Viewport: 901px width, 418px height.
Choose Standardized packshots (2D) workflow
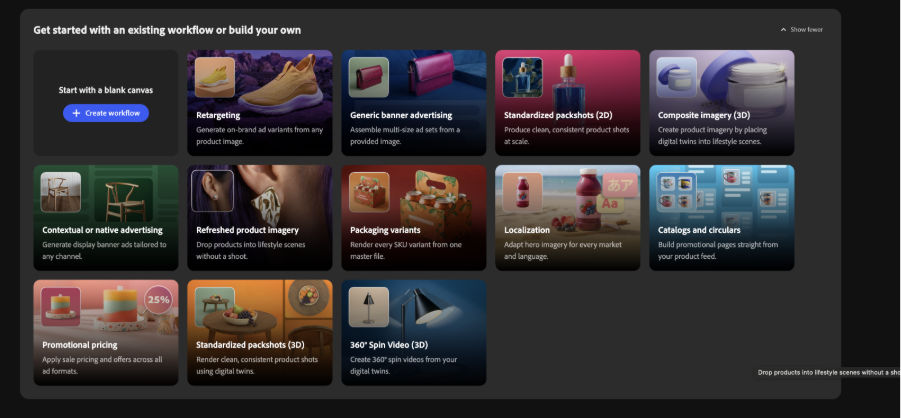click(568, 103)
